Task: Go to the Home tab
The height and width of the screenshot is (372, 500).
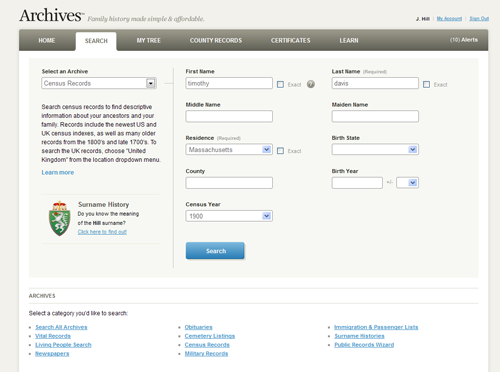Action: click(x=47, y=41)
